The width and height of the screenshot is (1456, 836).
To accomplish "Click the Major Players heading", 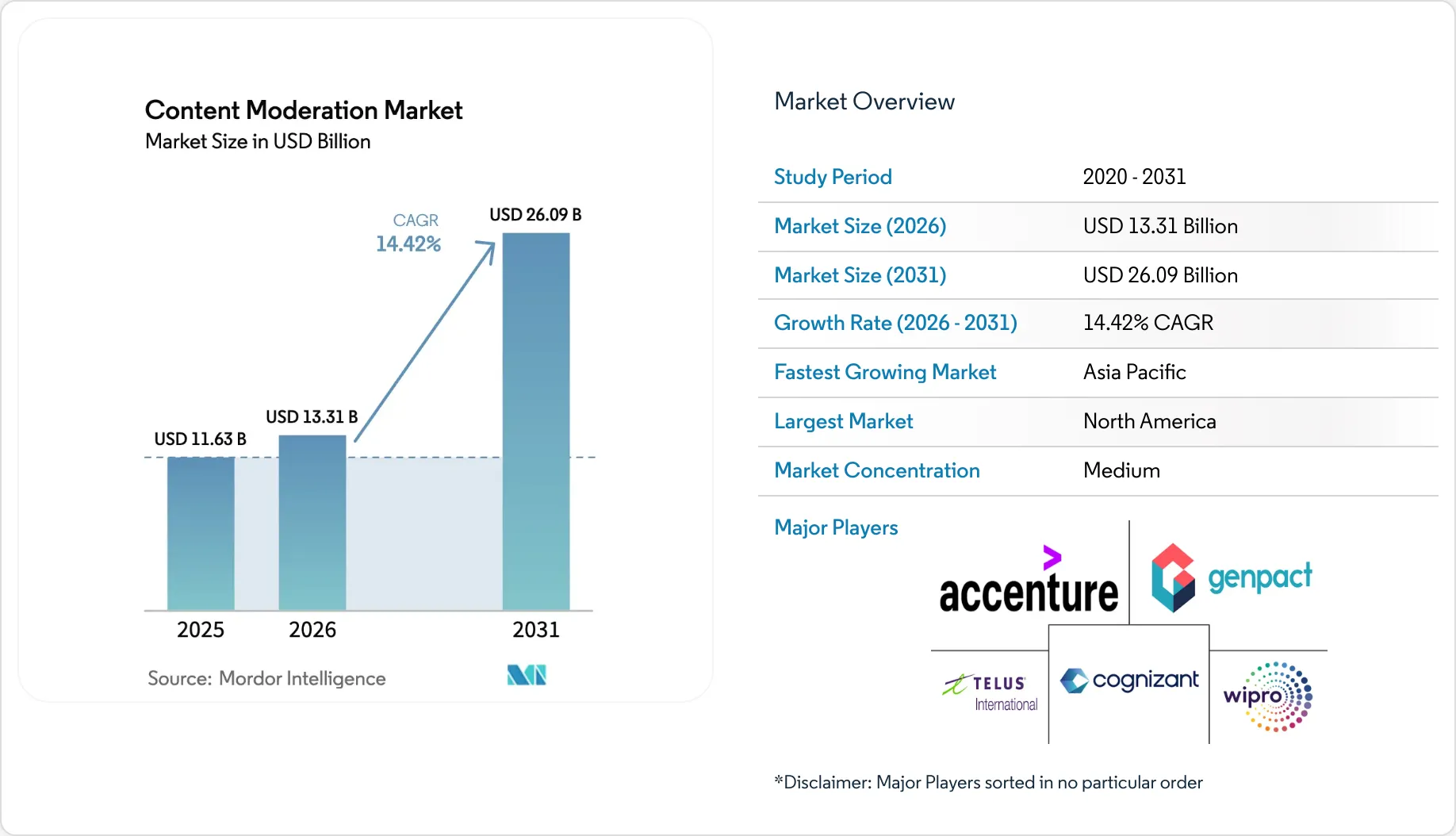I will [836, 527].
